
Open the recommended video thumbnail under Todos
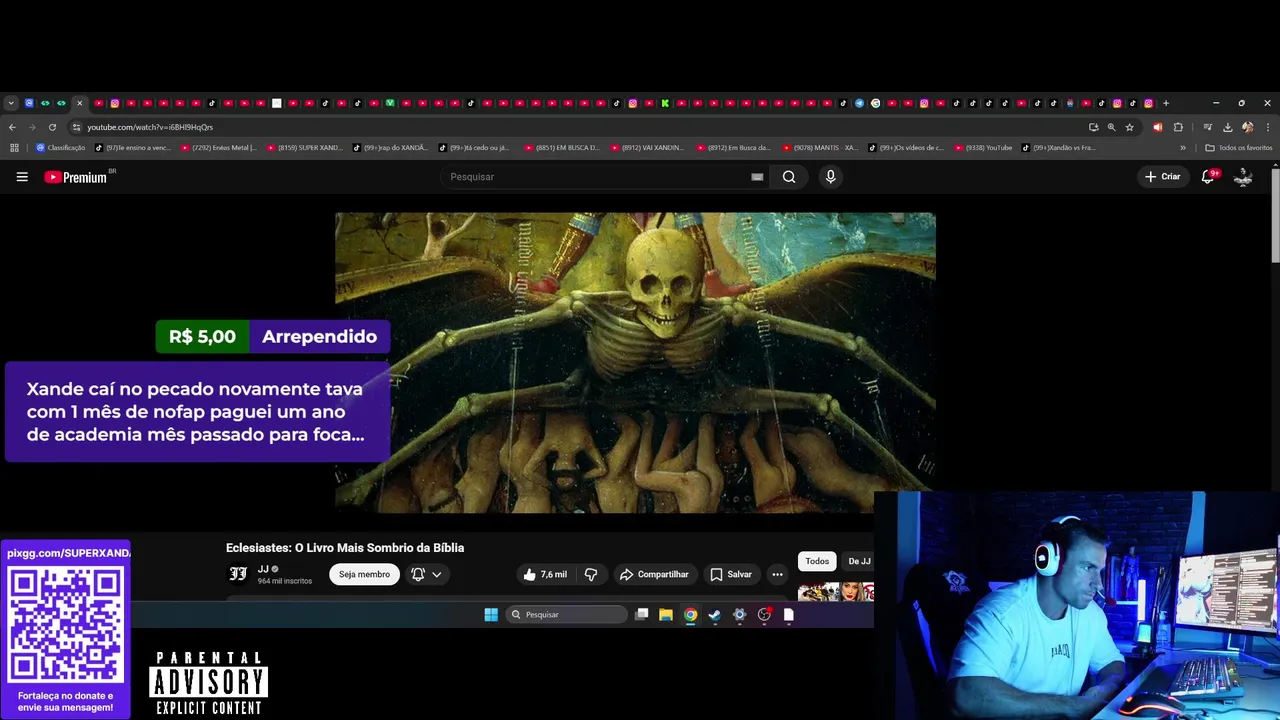(x=836, y=591)
